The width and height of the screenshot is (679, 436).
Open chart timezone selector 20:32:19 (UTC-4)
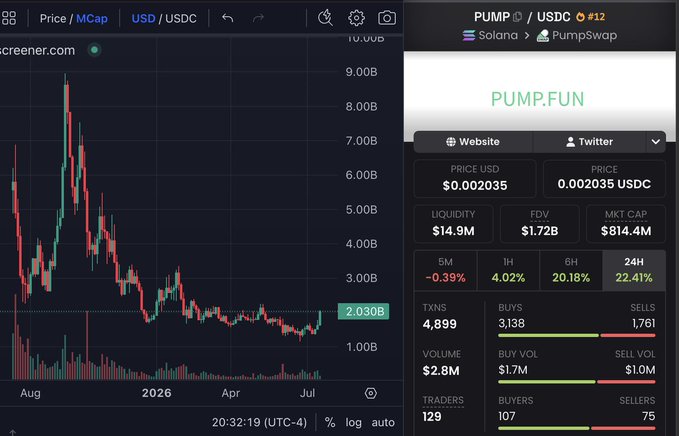[259, 422]
